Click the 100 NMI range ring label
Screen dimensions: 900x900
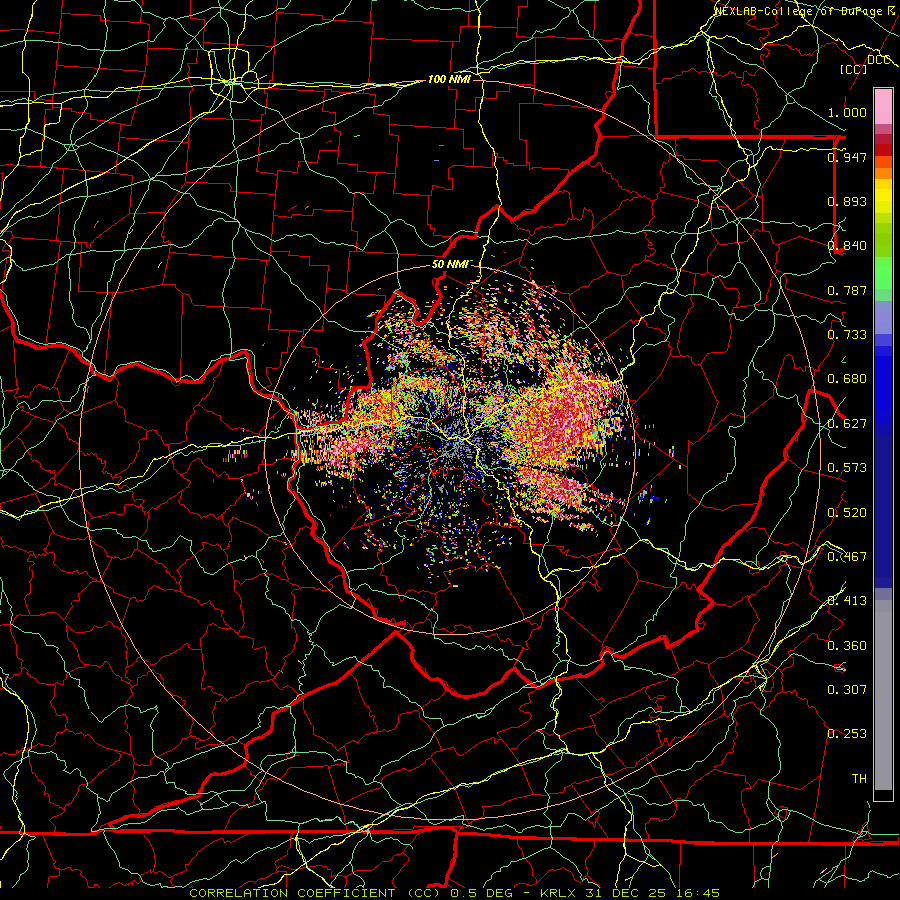coord(449,79)
